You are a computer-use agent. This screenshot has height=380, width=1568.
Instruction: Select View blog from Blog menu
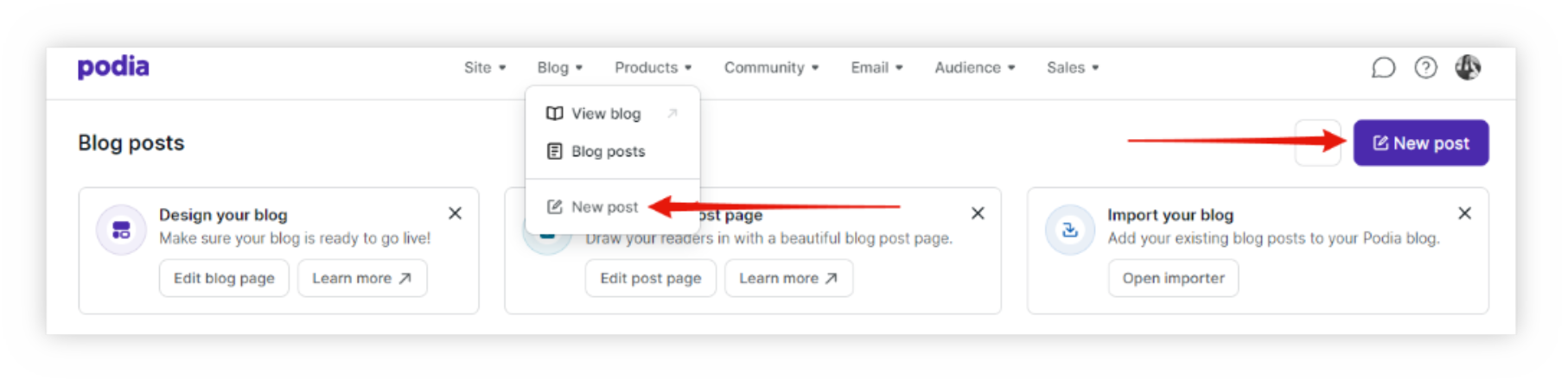click(x=606, y=114)
